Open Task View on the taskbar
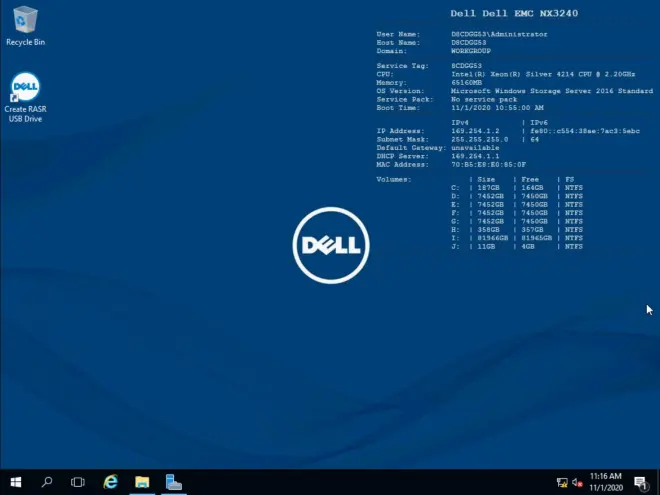Screen dimensions: 660x495 tap(77, 482)
